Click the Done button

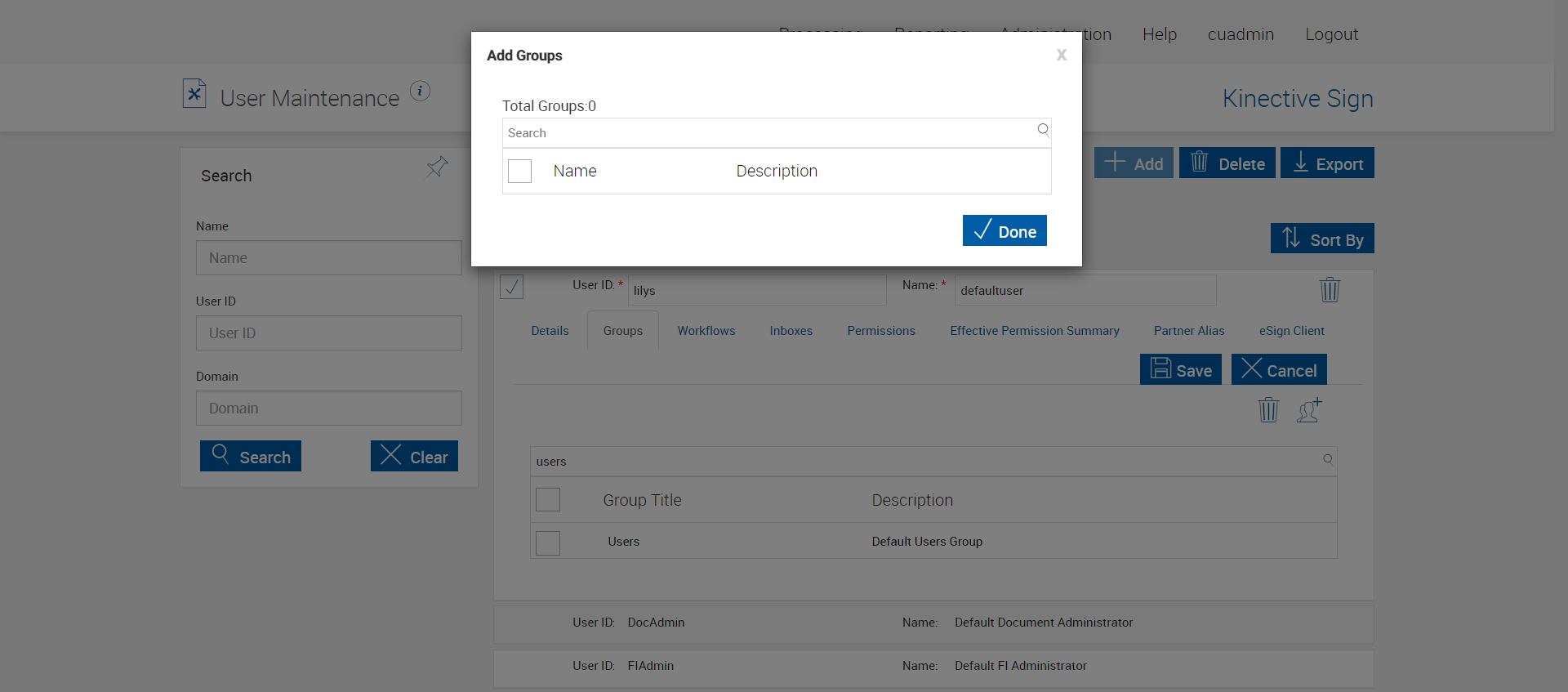click(1004, 231)
